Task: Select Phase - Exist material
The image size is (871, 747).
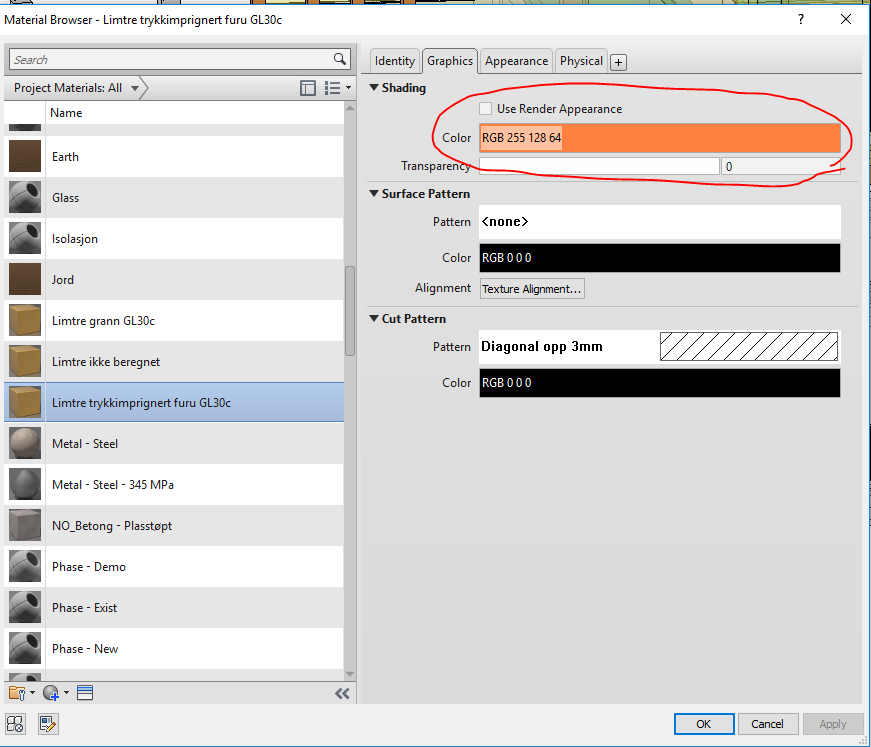Action: 174,608
